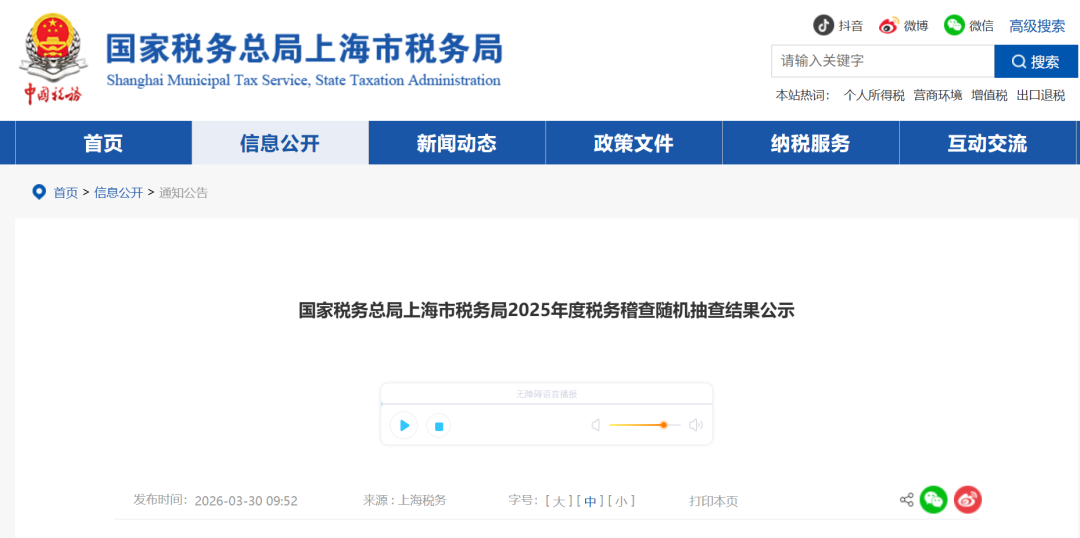Share article via green WeChat button
1080x538 pixels.
pos(933,499)
